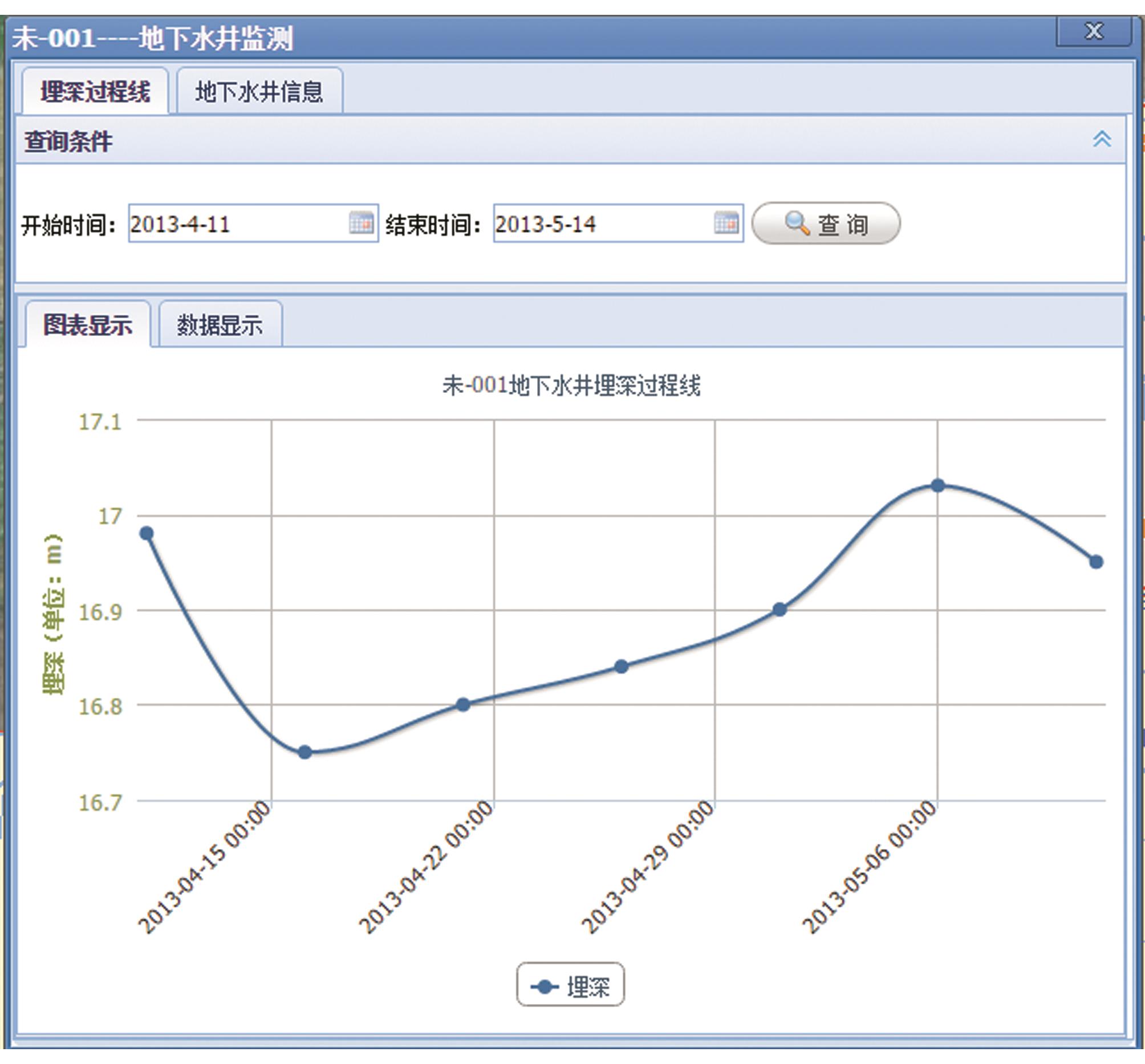Open calendar picker for 结束时间 field
This screenshot has height=1064, width=1145.
click(x=726, y=222)
